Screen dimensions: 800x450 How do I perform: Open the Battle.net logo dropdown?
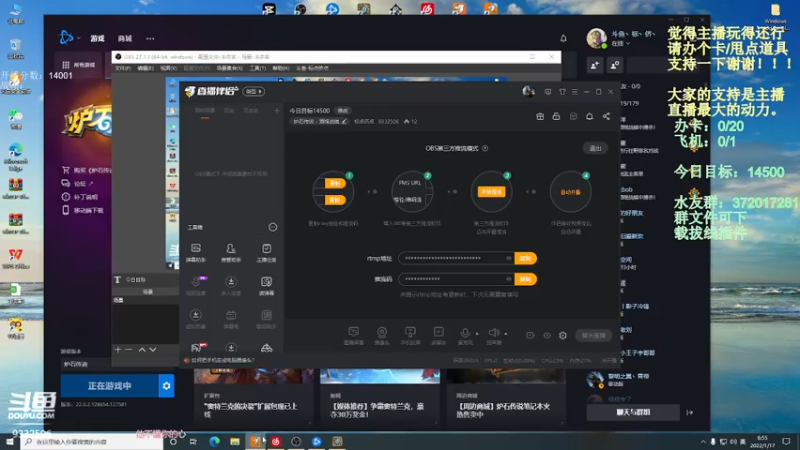coord(70,37)
